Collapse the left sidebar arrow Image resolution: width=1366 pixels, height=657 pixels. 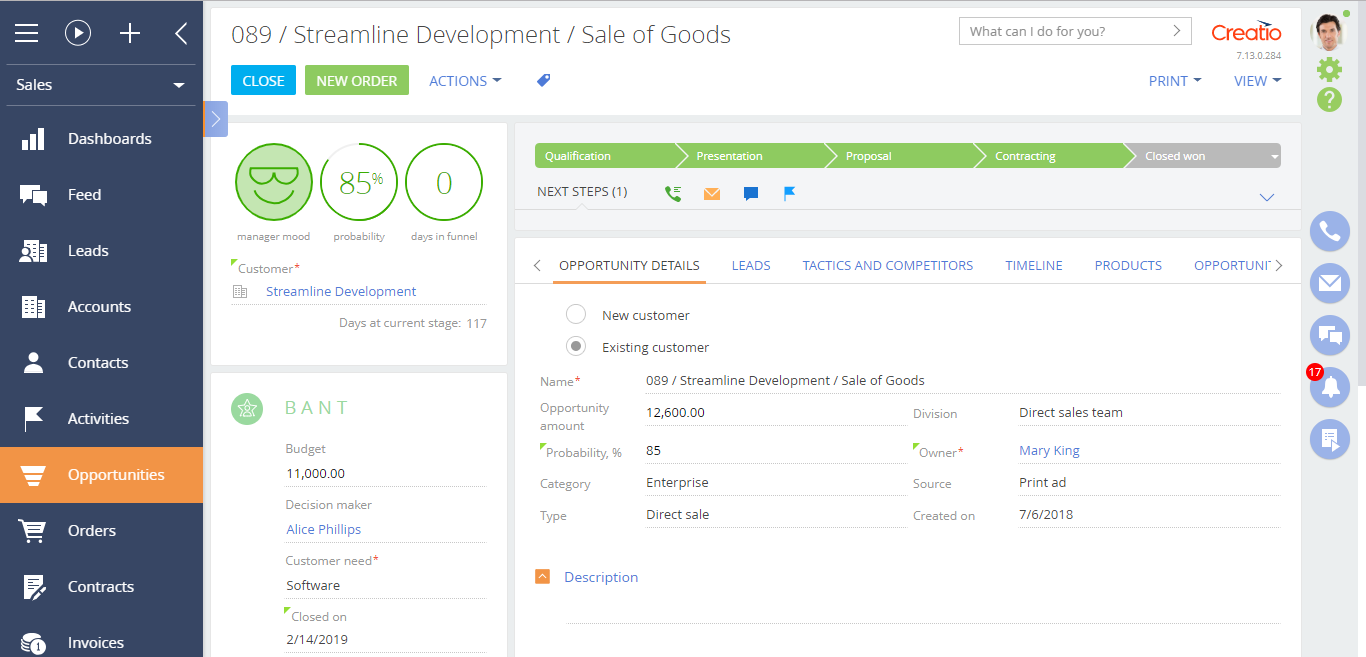pyautogui.click(x=181, y=33)
